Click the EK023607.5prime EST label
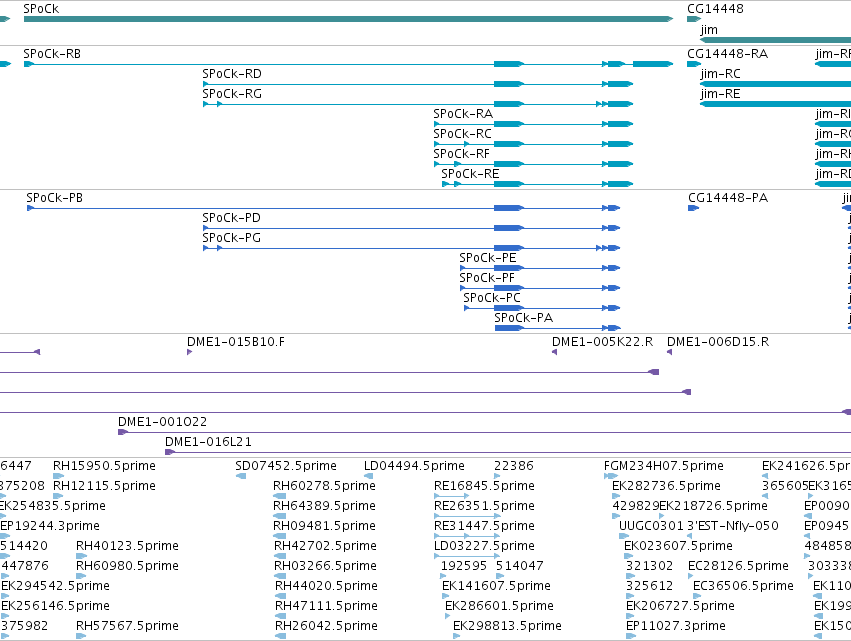 coord(678,545)
